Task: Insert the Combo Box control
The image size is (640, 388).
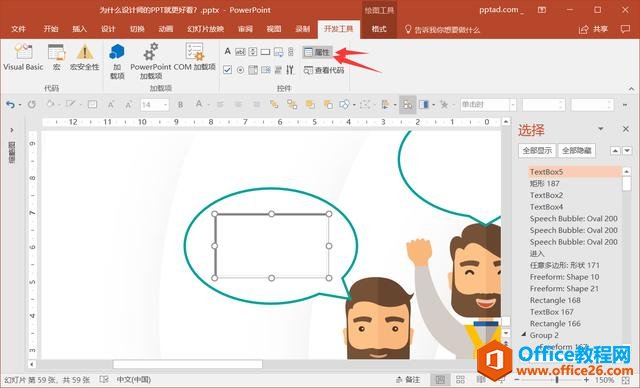Action: (266, 70)
